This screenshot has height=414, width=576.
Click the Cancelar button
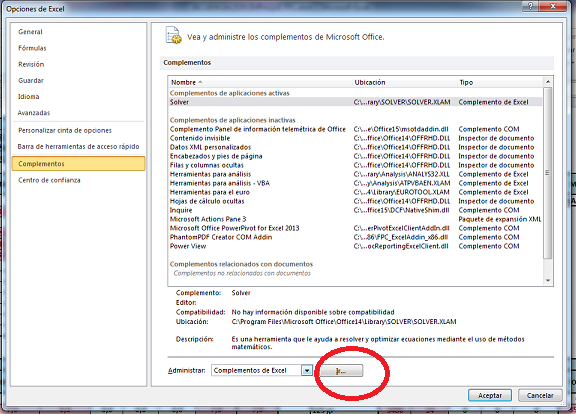click(540, 395)
